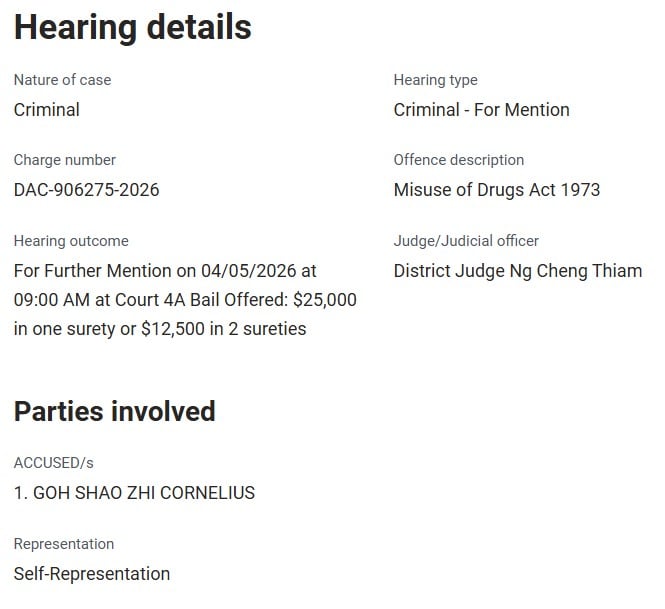Image resolution: width=665 pixels, height=609 pixels.
Task: Click the Nature of case label
Action: coord(62,80)
